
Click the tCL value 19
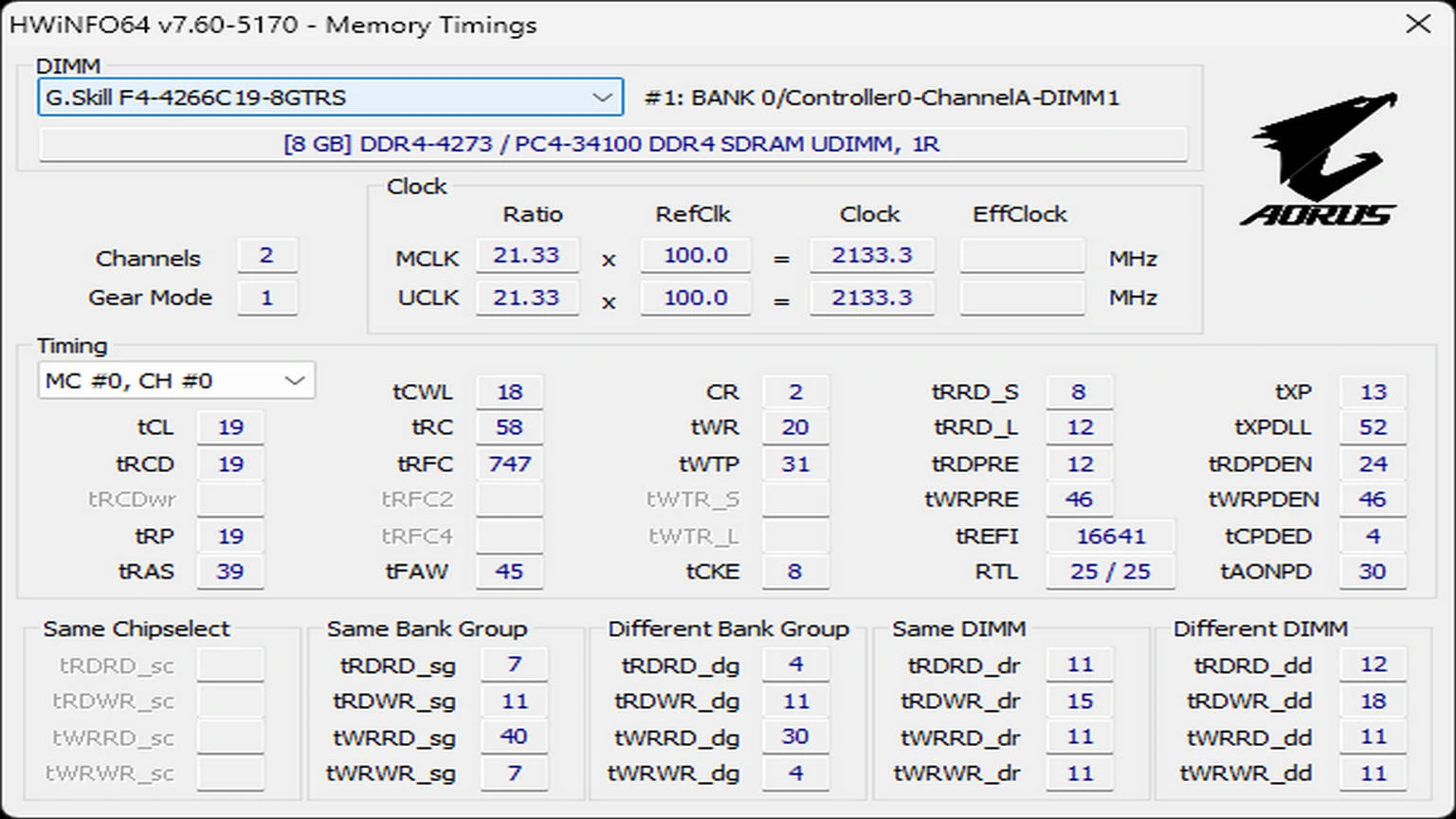230,428
